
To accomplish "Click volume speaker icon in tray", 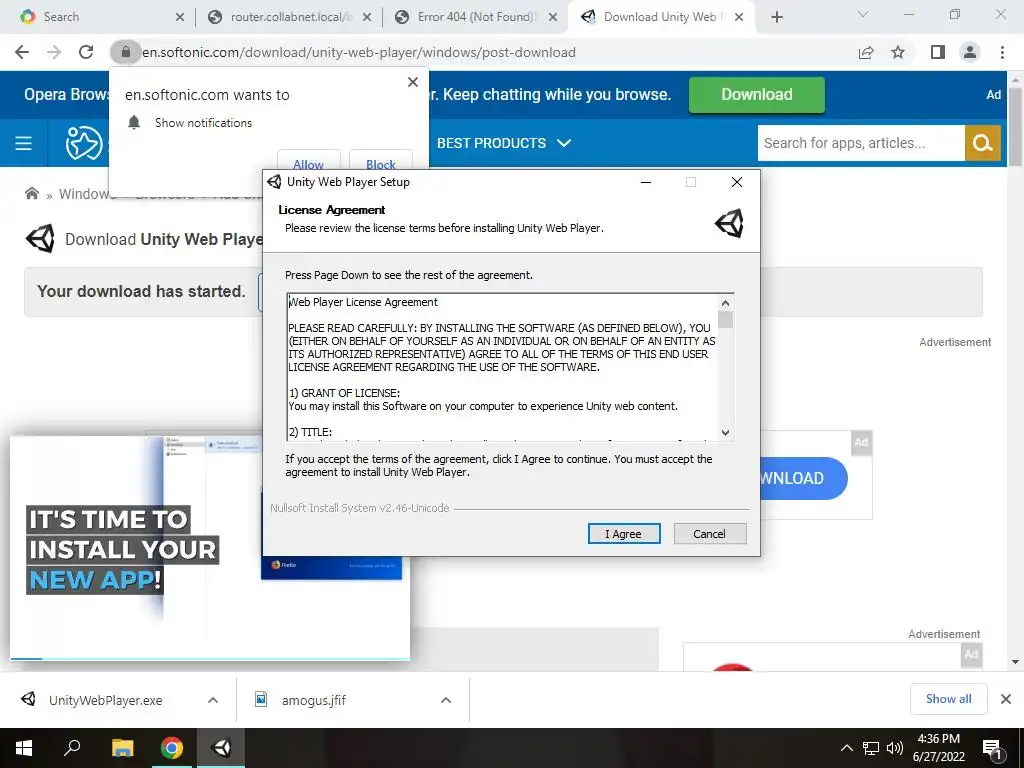I will pos(895,748).
